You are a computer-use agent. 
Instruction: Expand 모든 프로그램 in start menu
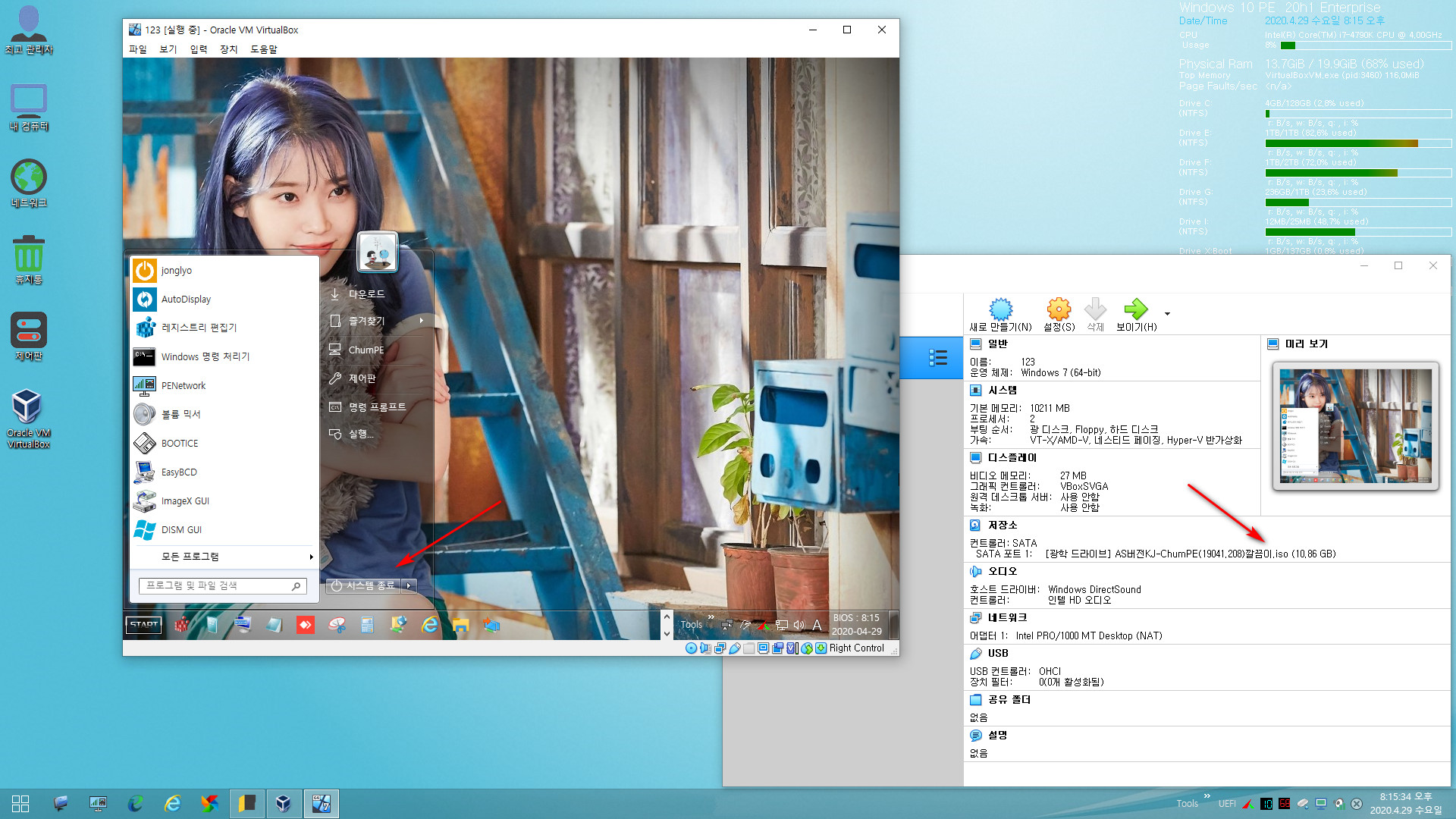click(x=224, y=557)
